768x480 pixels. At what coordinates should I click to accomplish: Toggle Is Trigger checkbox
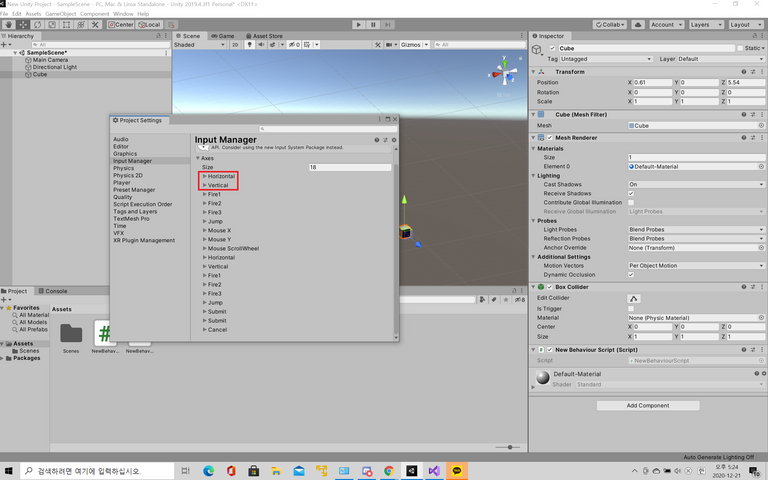631,309
